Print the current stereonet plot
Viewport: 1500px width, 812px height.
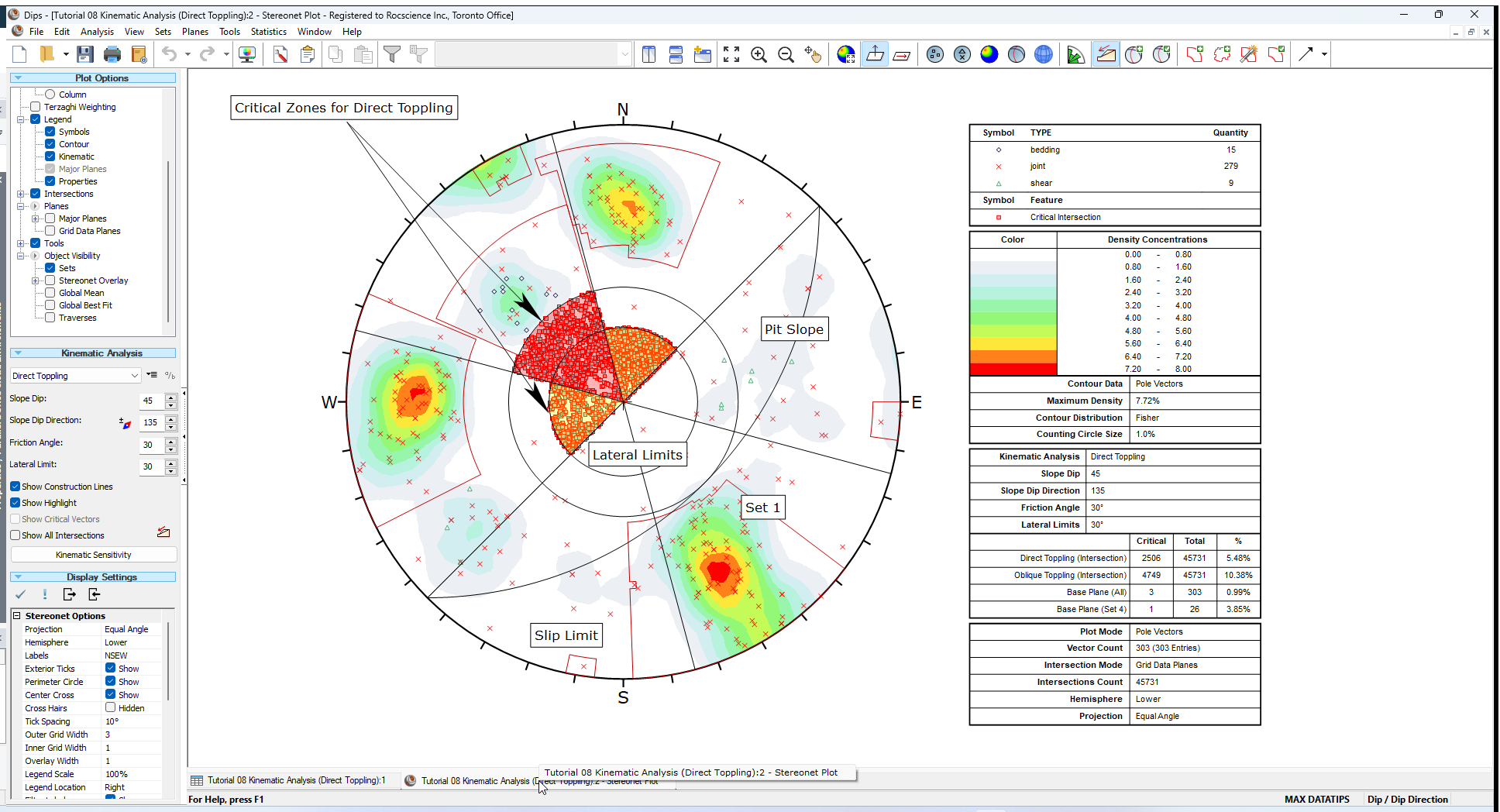click(112, 53)
